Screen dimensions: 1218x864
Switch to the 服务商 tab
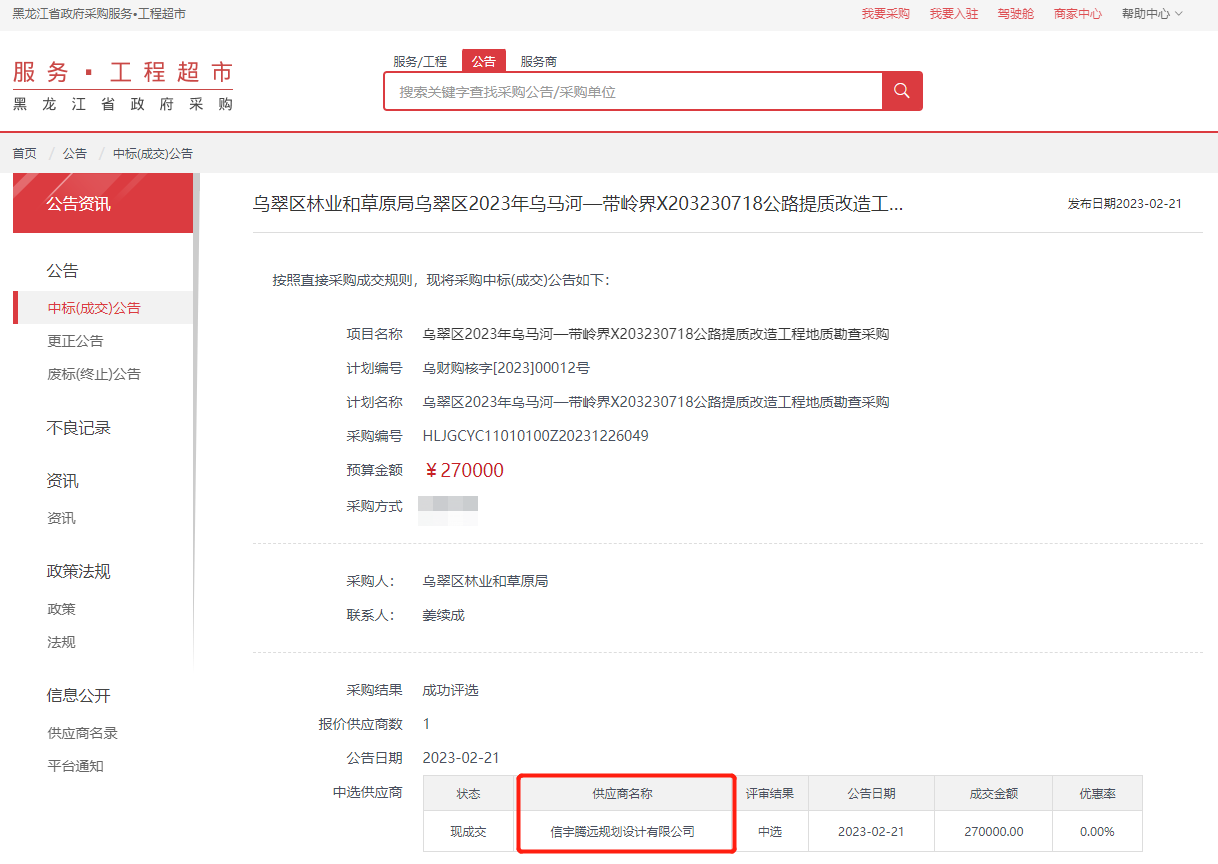(537, 61)
